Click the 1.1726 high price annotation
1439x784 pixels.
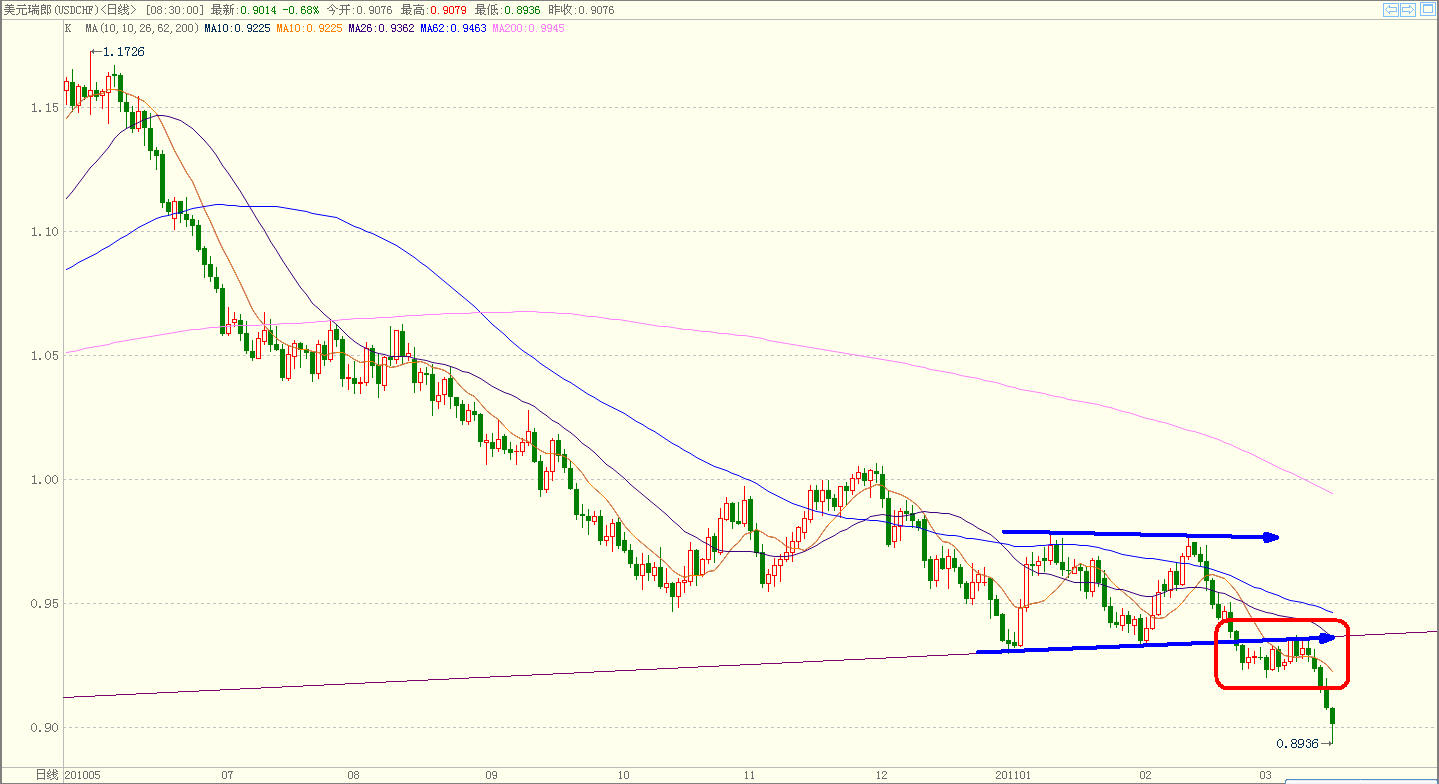[x=123, y=51]
